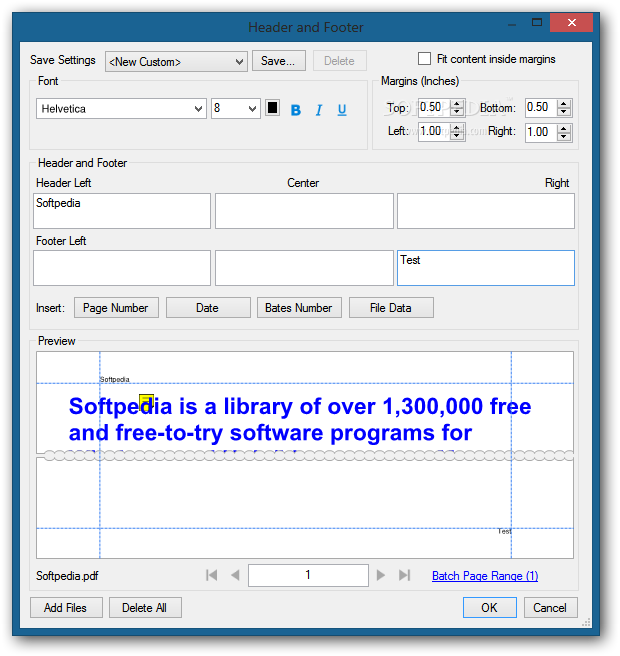Viewport: 620px width, 656px height.
Task: Open the Batch Page Range (1) link
Action: 485,576
